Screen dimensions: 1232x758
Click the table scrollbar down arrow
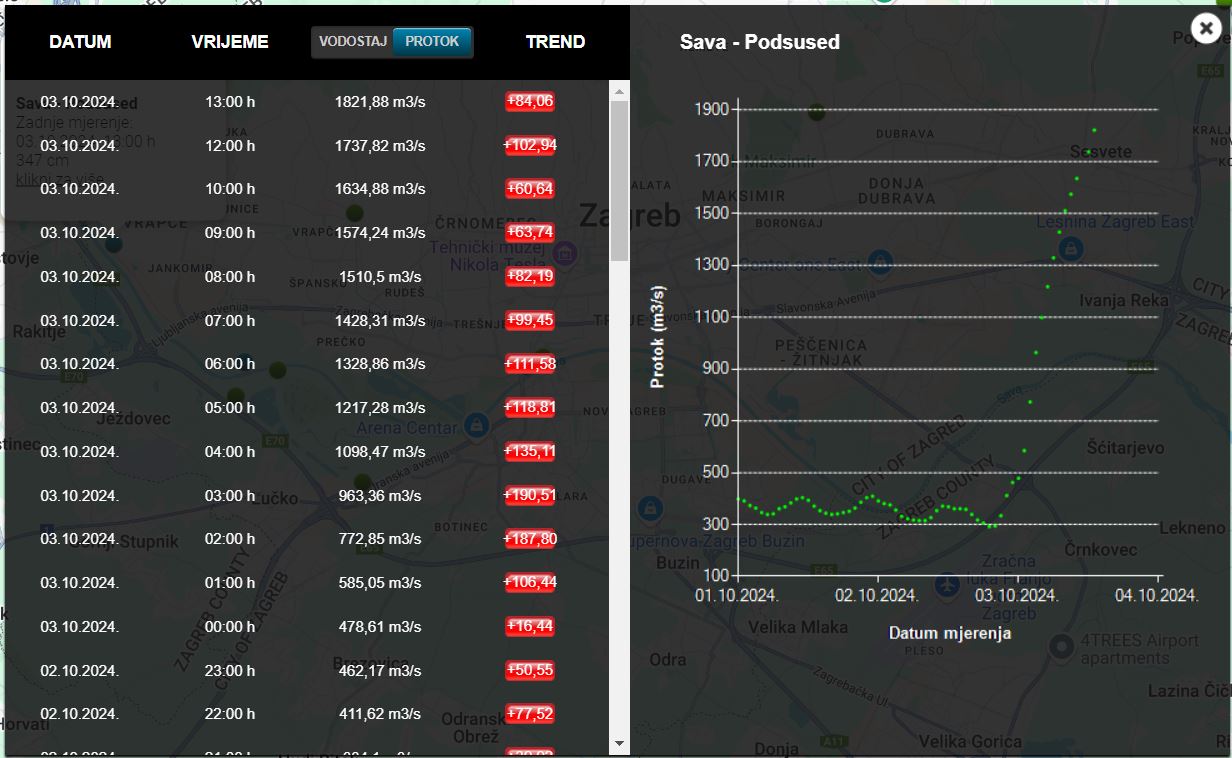619,743
